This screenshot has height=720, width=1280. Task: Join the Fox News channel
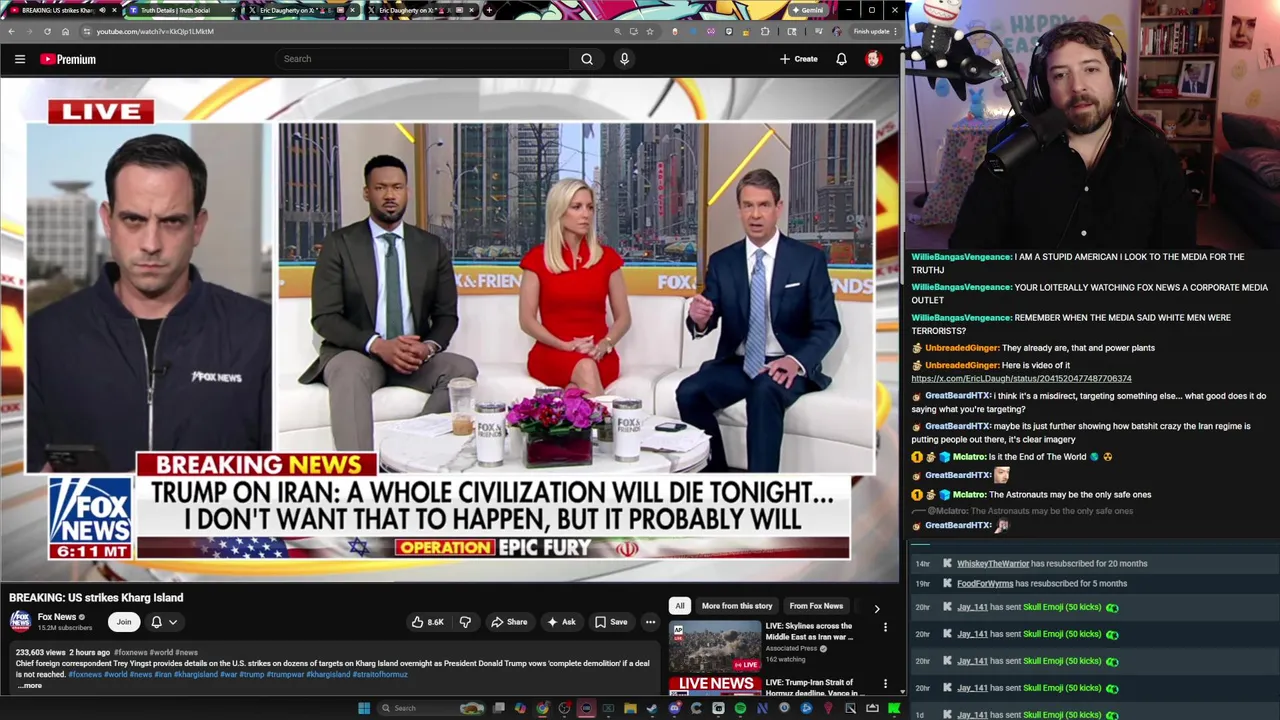(124, 622)
